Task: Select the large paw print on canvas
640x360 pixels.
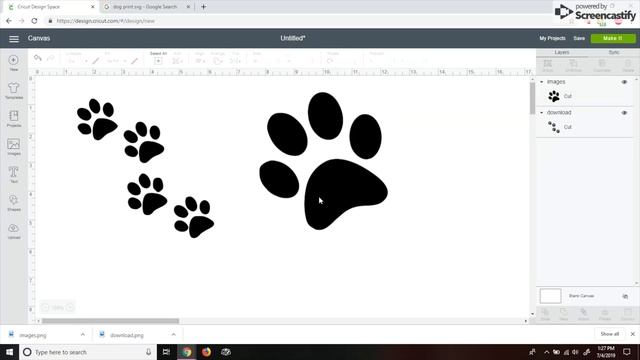Action: (323, 161)
